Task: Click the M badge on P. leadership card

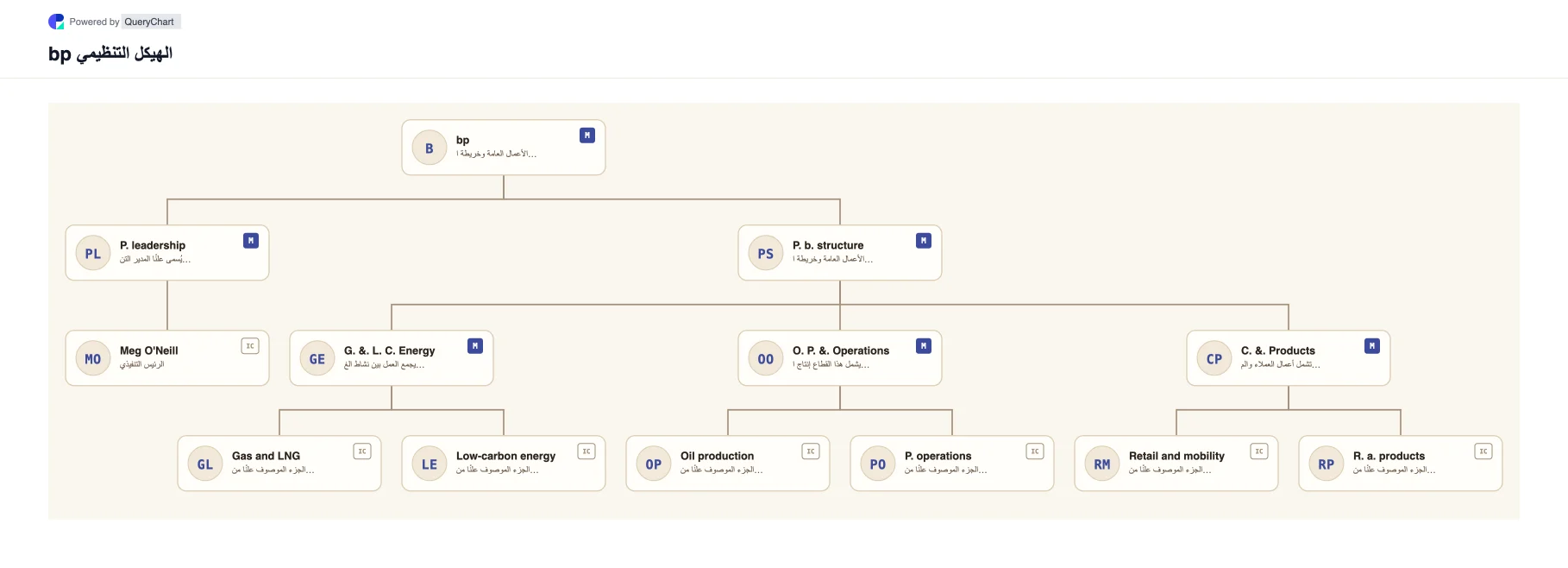Action: [x=251, y=241]
